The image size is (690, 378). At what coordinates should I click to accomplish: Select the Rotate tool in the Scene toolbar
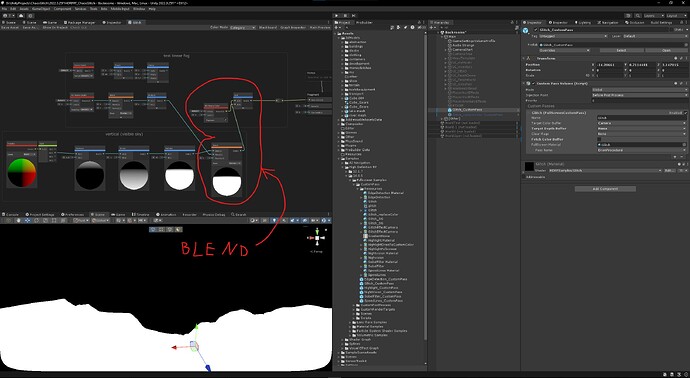point(35,220)
